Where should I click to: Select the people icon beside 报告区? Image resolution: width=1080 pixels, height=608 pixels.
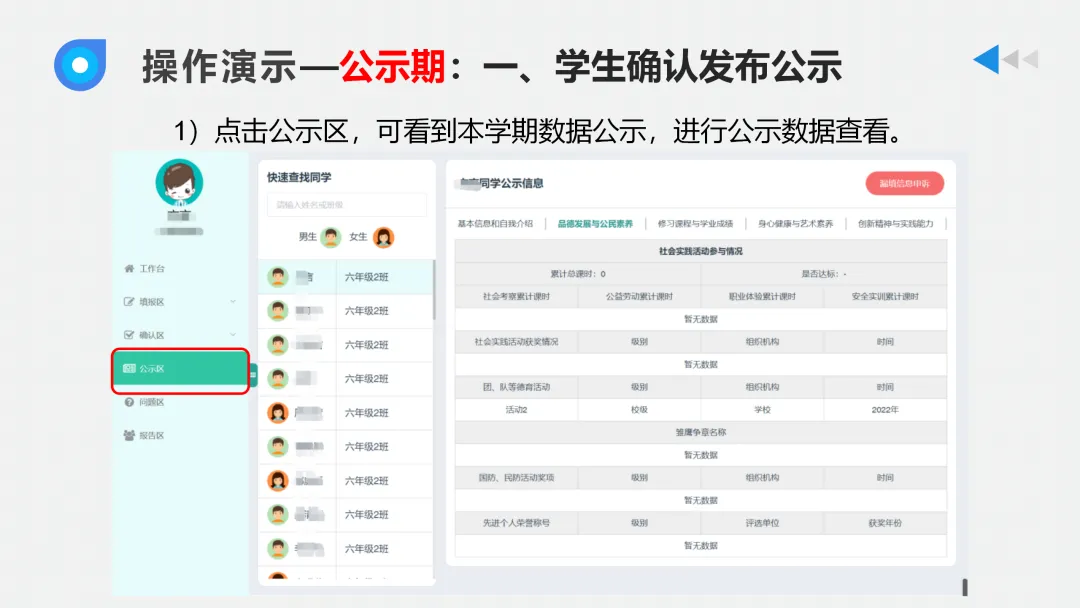129,433
